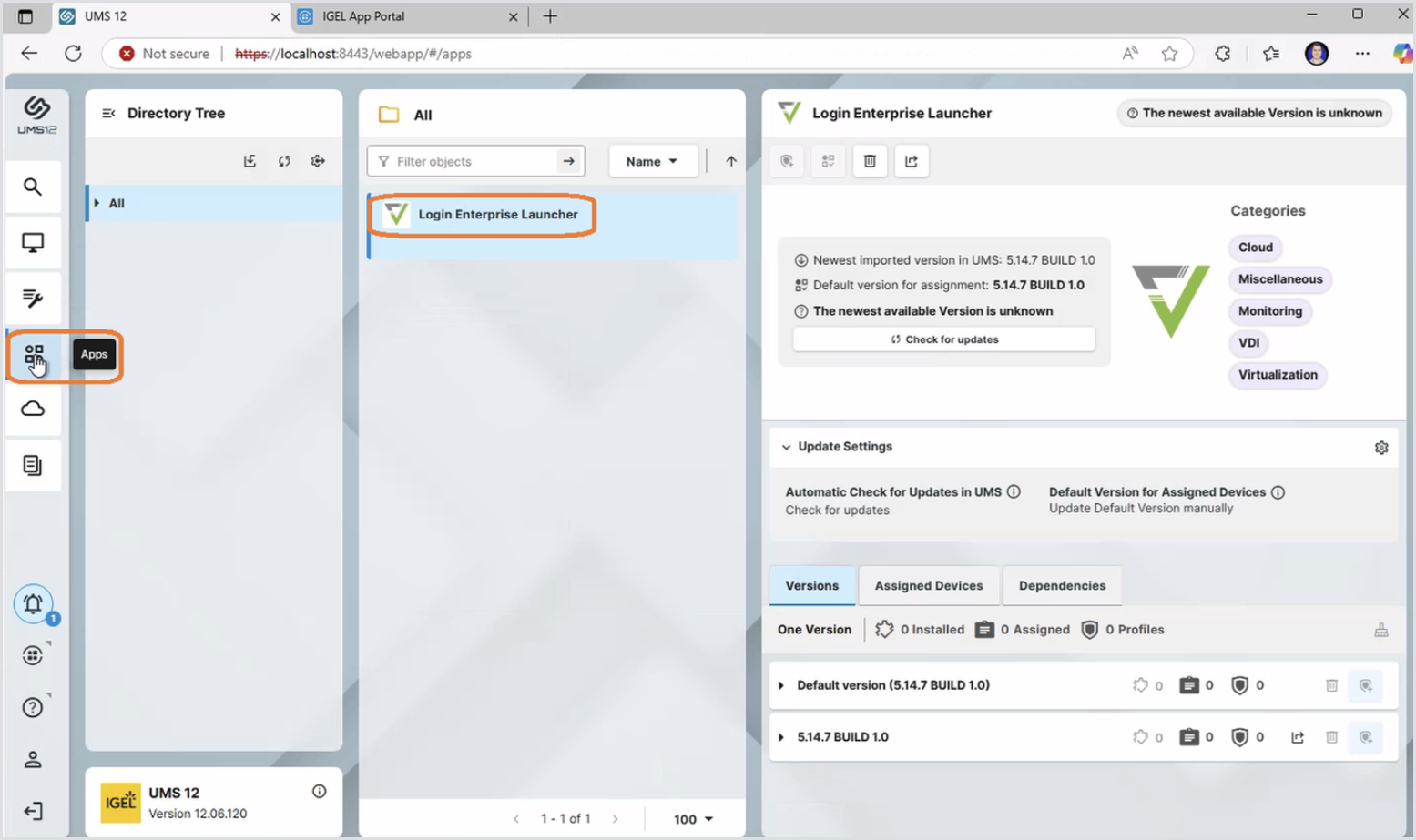
Task: Open the Devices monitor icon
Action: tap(33, 243)
